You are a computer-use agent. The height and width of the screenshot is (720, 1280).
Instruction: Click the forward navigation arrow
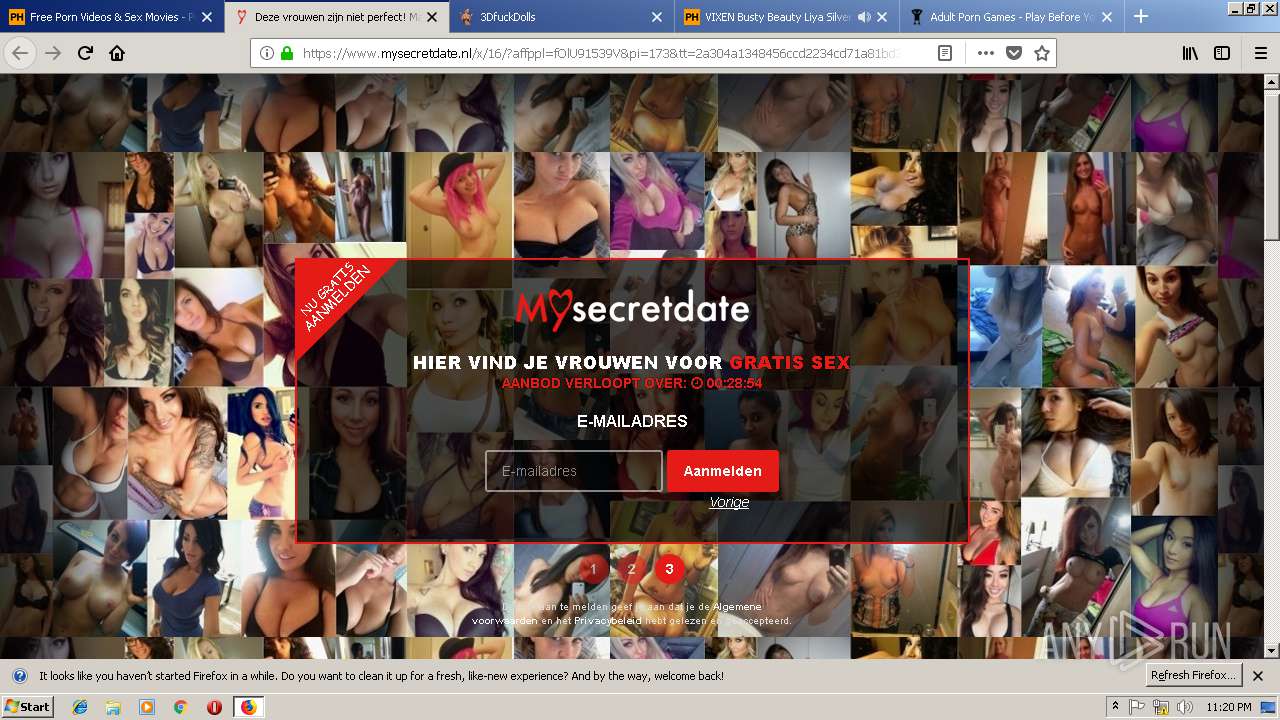pyautogui.click(x=53, y=53)
